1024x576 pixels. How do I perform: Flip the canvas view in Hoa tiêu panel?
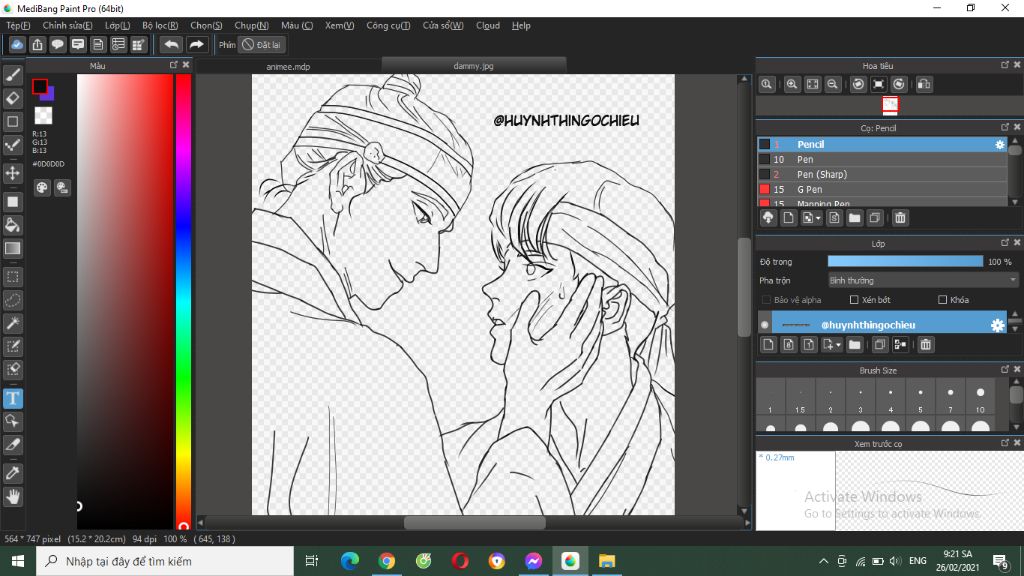(x=923, y=84)
